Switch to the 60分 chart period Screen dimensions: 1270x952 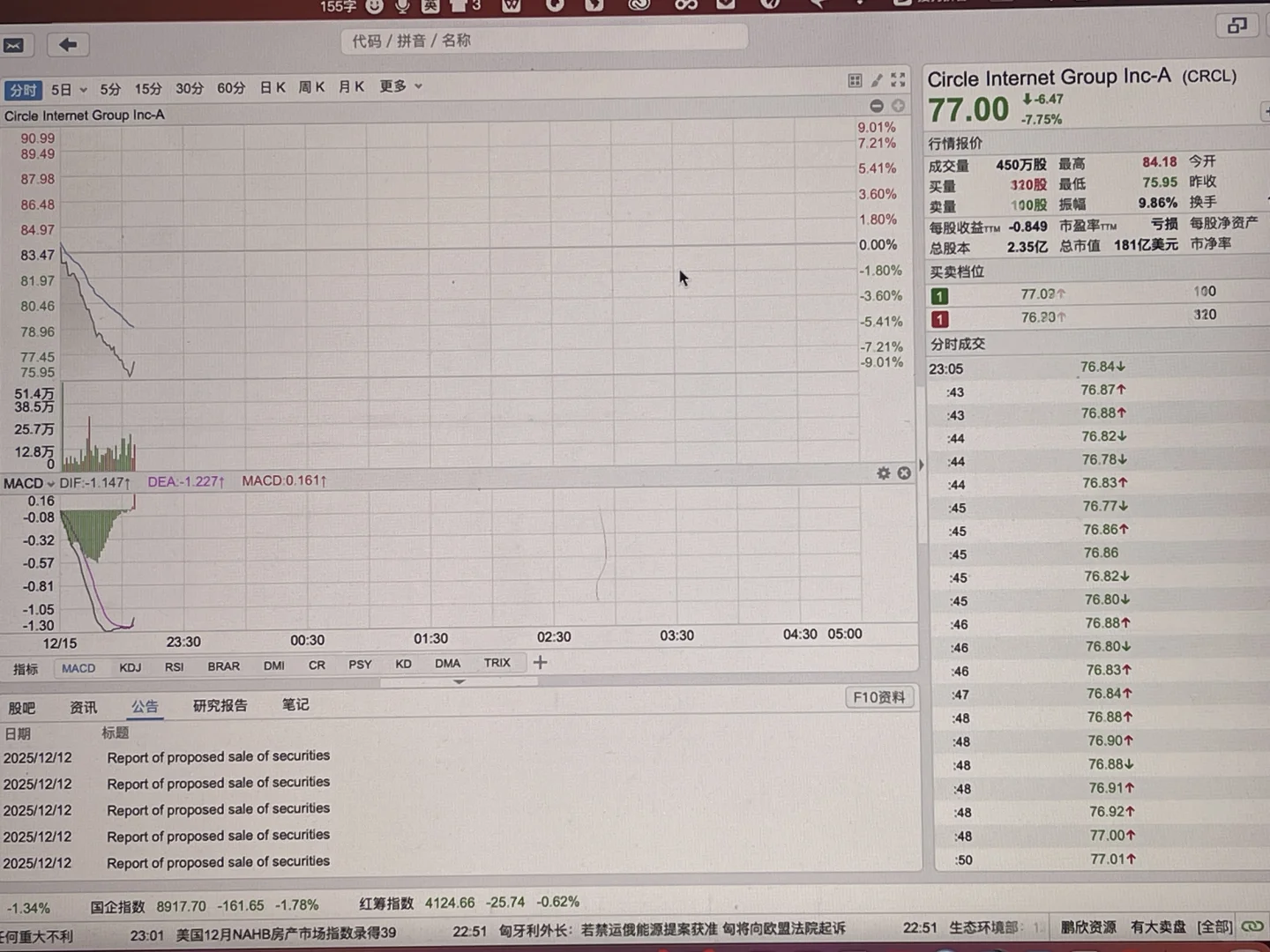(231, 88)
